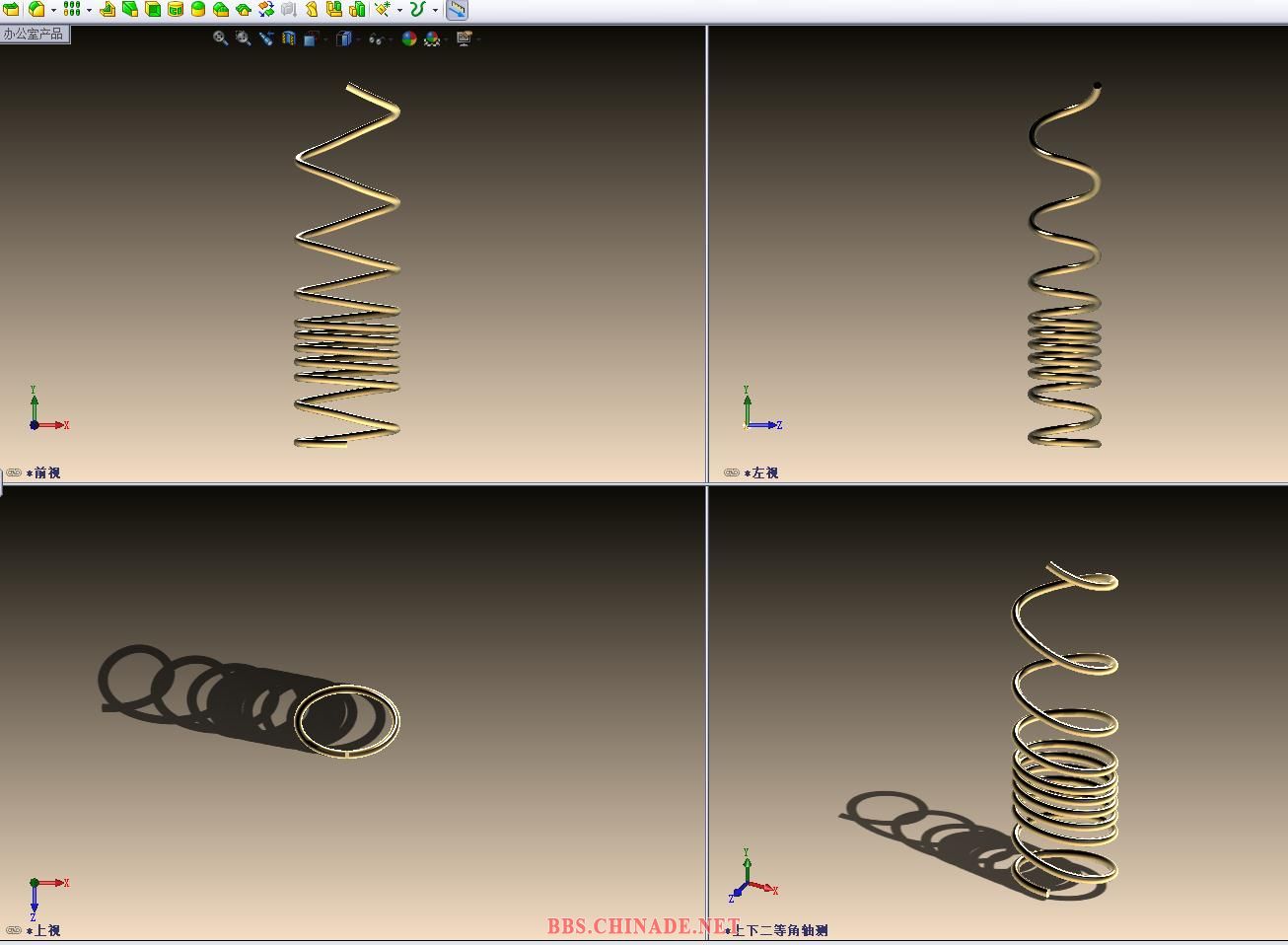Click the yellow stepped block icon

click(x=107, y=9)
